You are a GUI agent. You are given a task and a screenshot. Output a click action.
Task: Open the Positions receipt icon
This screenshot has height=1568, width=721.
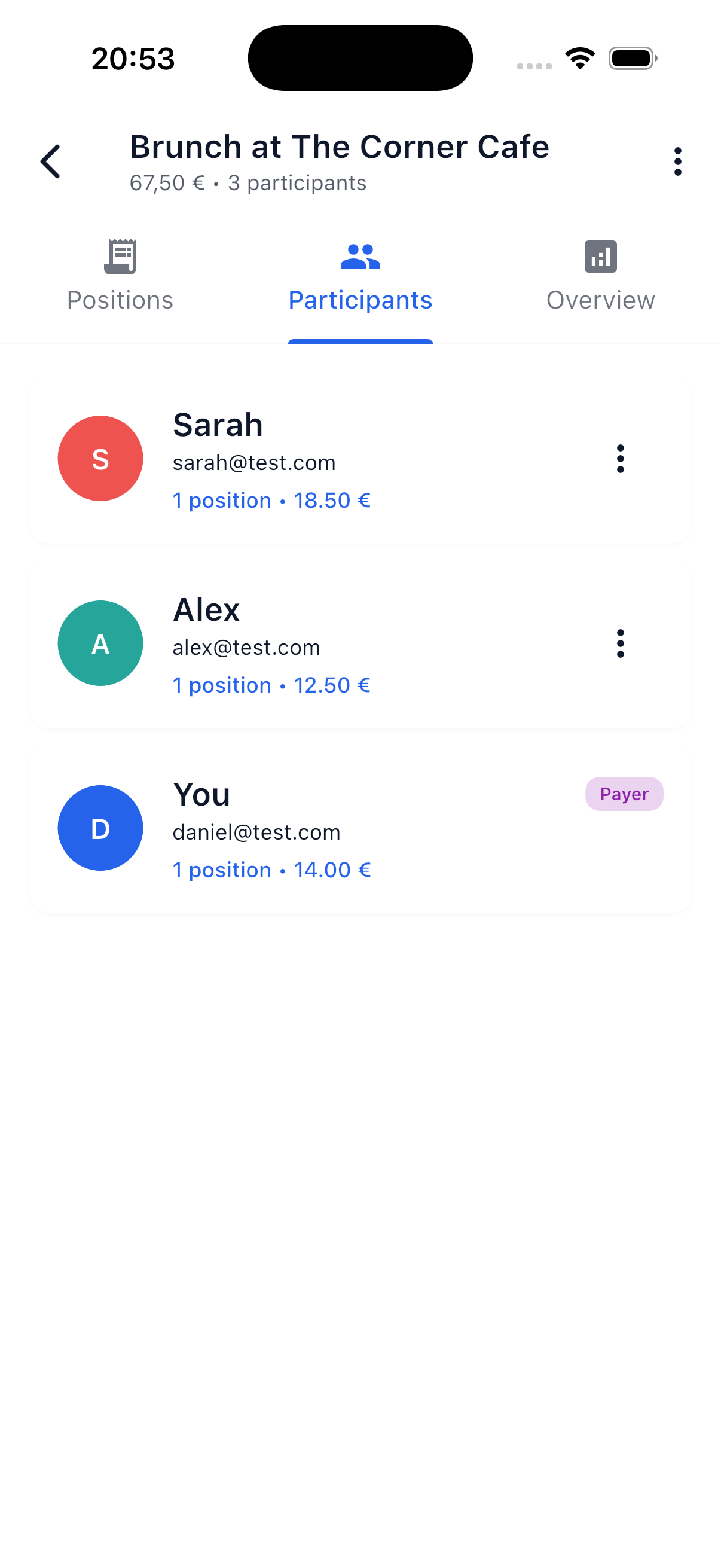click(x=120, y=257)
